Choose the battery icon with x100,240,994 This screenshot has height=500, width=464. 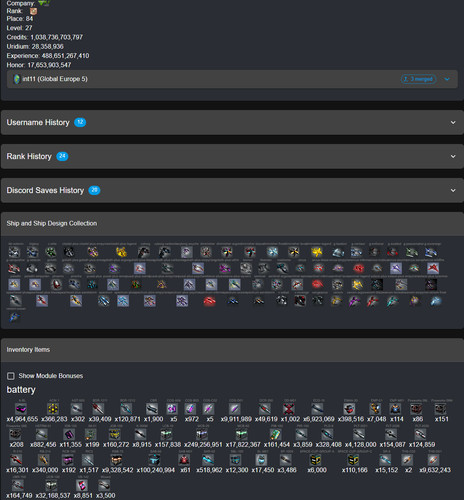pyautogui.click(x=154, y=460)
